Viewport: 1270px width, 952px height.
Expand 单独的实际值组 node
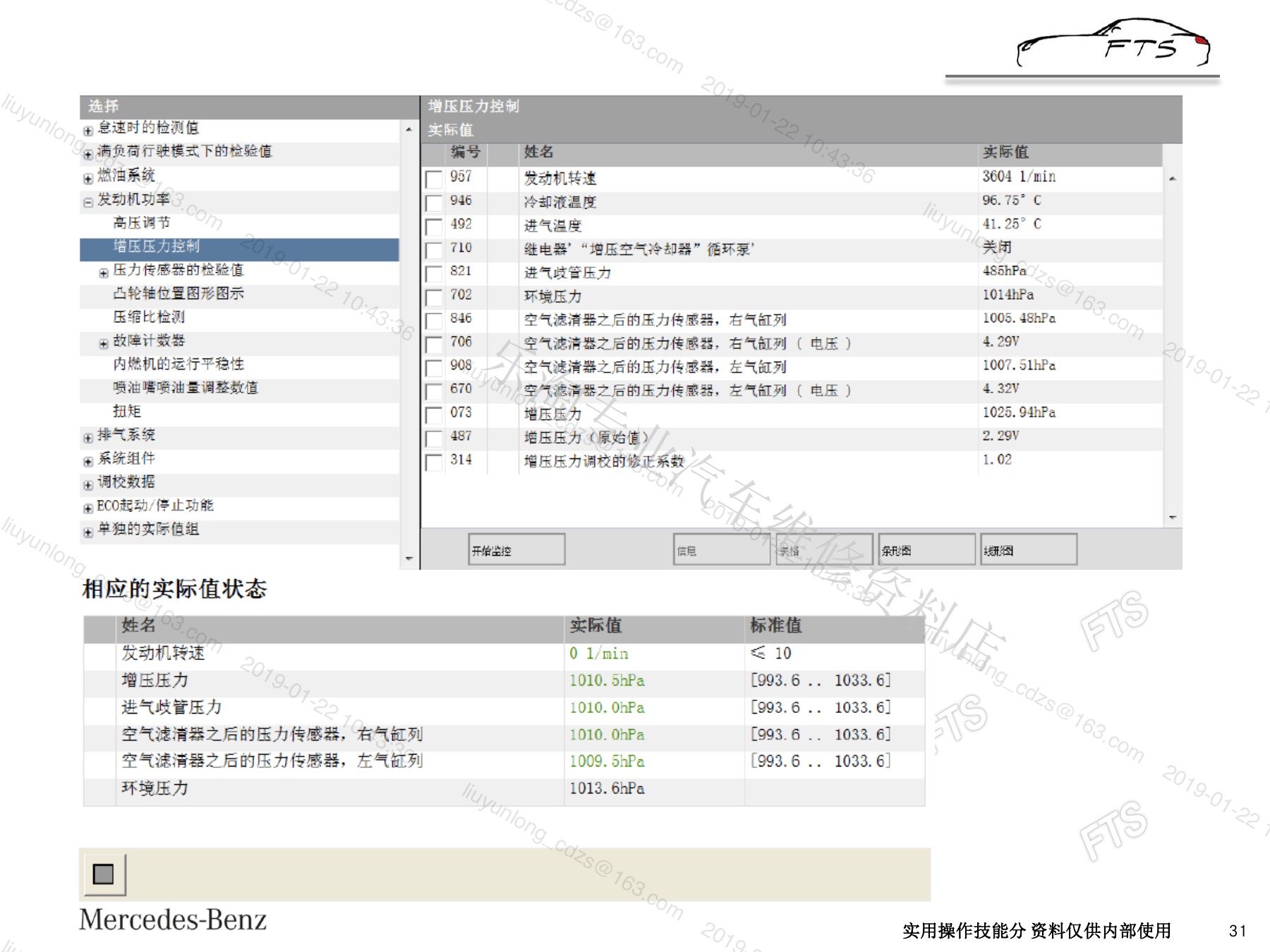click(88, 532)
